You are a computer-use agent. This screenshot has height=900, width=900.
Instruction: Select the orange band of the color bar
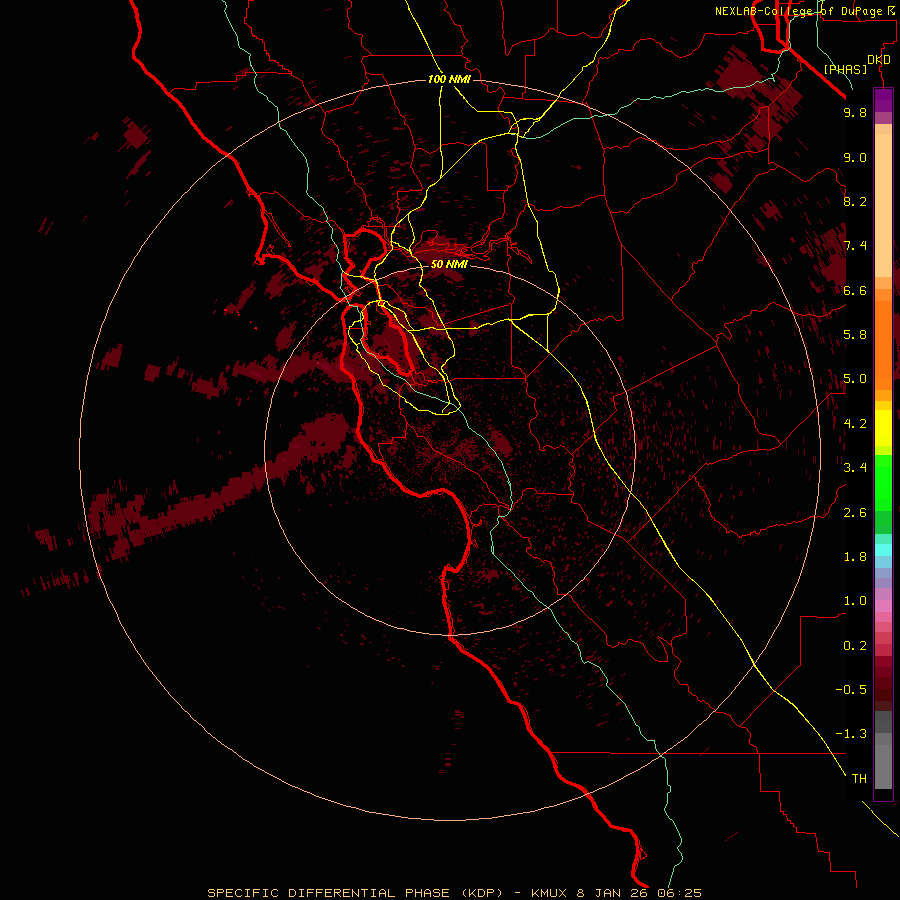(x=883, y=346)
